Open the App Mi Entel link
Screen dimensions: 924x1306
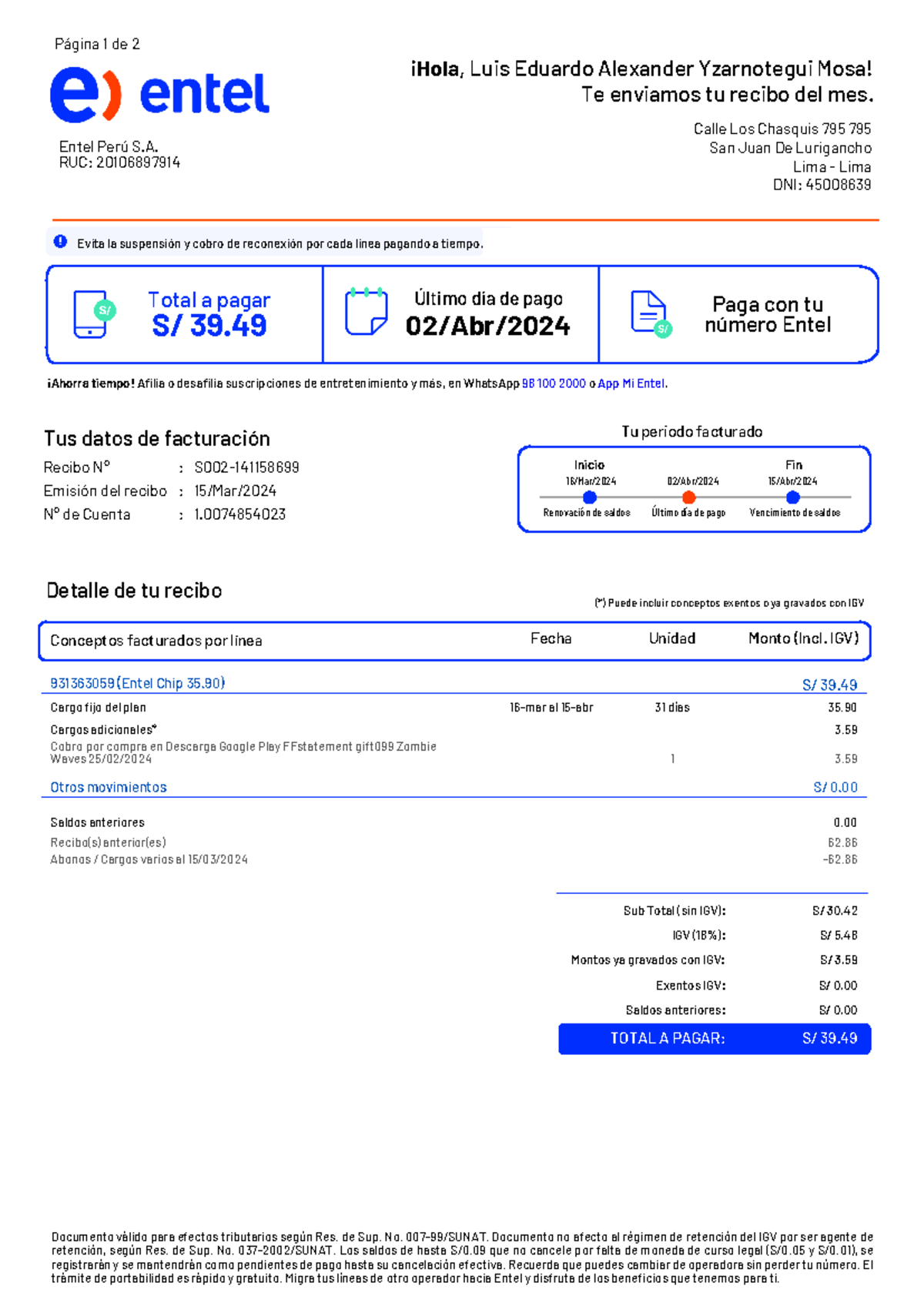(x=632, y=383)
